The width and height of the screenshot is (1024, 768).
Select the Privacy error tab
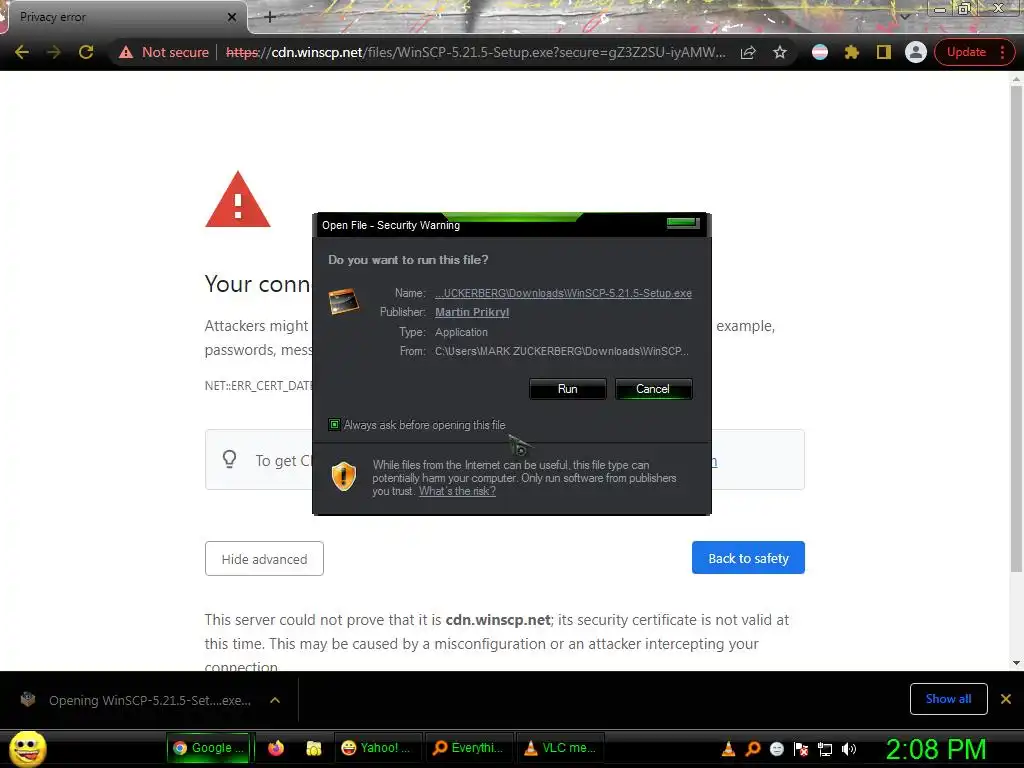tap(124, 17)
